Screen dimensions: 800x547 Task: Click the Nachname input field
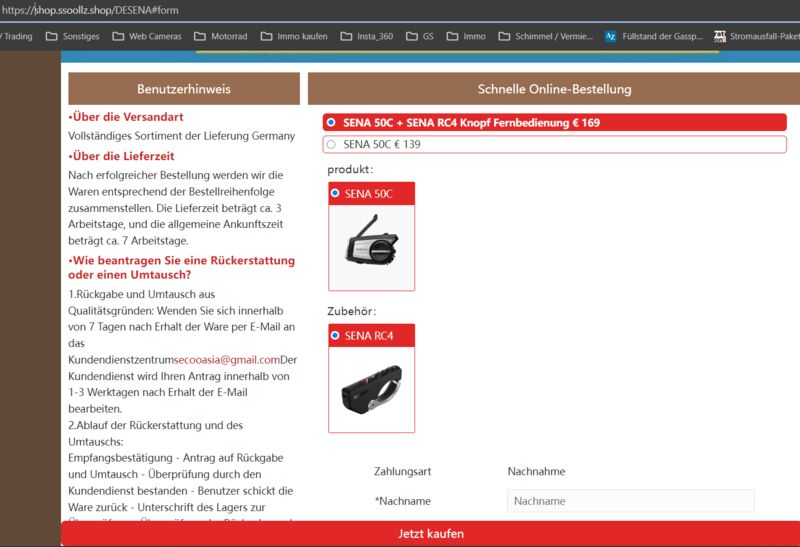tap(631, 501)
